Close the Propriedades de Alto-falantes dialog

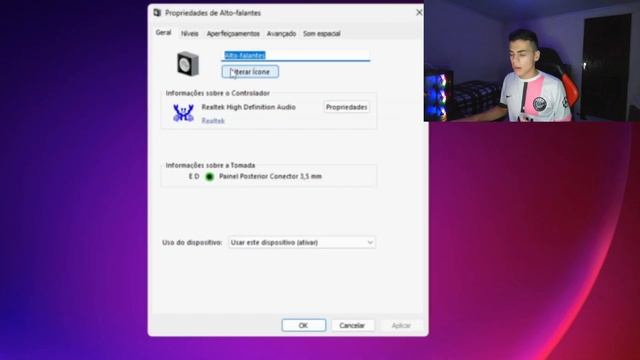(419, 13)
